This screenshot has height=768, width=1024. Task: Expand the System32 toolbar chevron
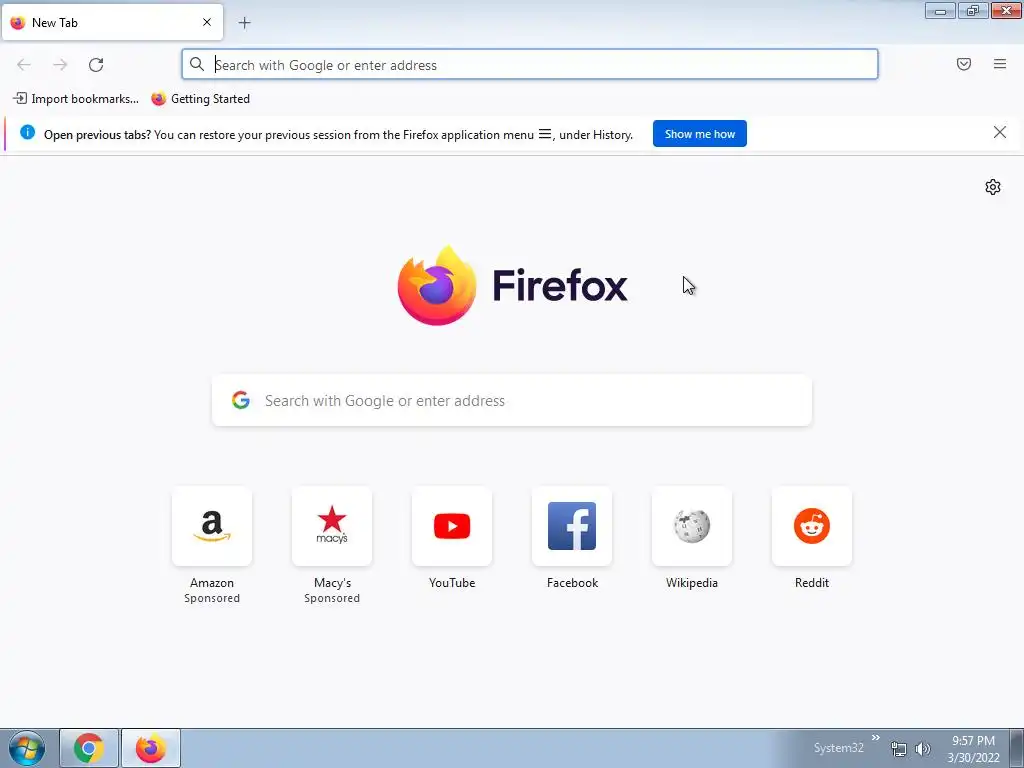coord(876,738)
